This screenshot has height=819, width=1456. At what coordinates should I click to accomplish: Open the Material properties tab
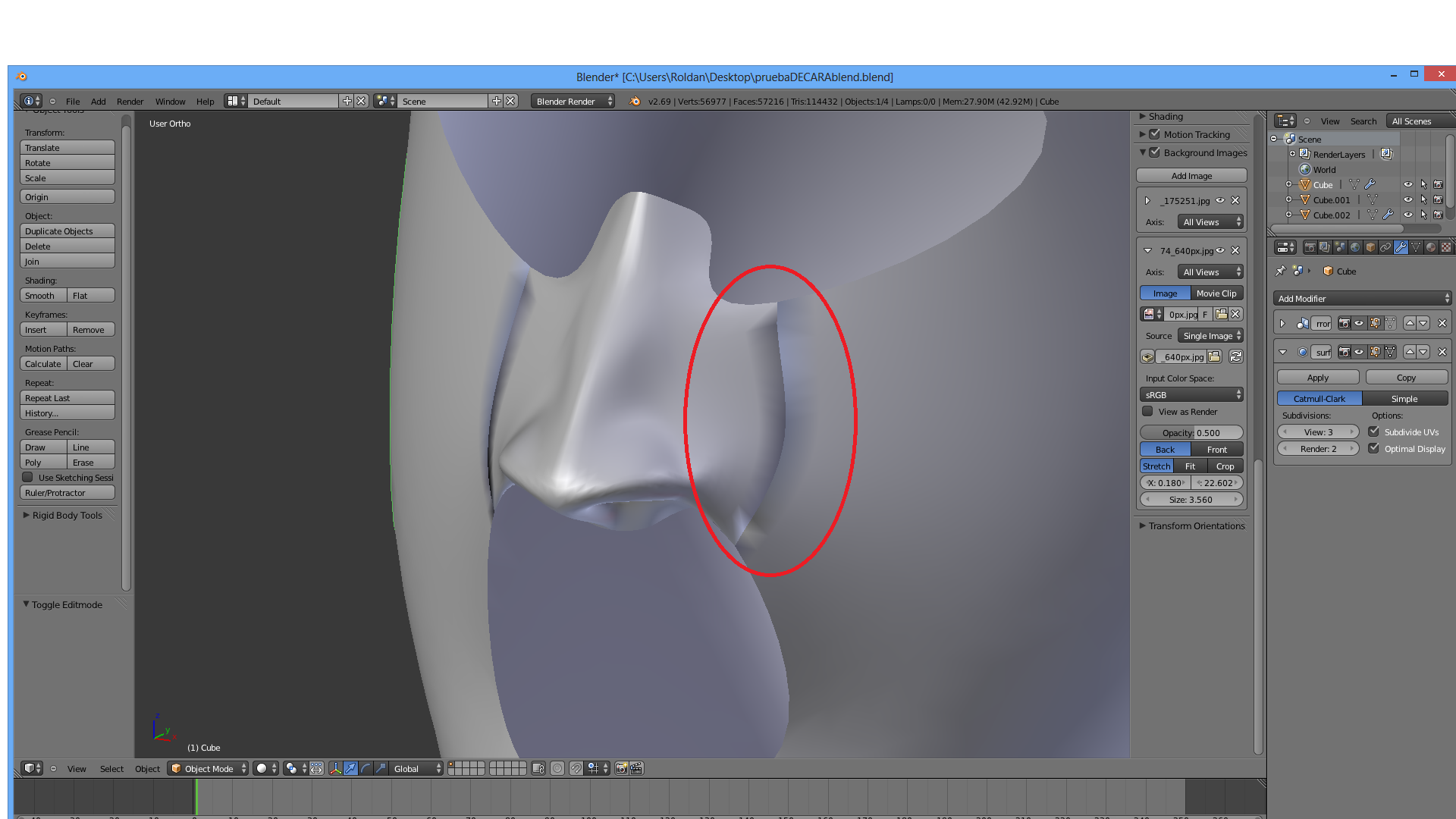click(x=1431, y=248)
